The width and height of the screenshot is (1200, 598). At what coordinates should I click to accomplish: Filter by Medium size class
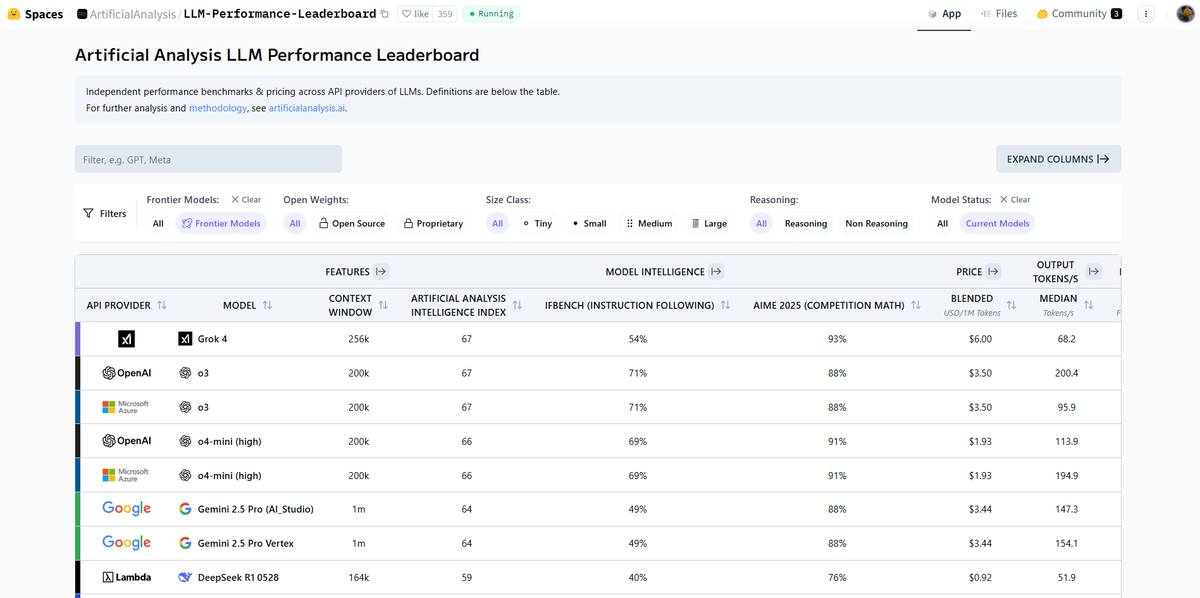point(649,223)
